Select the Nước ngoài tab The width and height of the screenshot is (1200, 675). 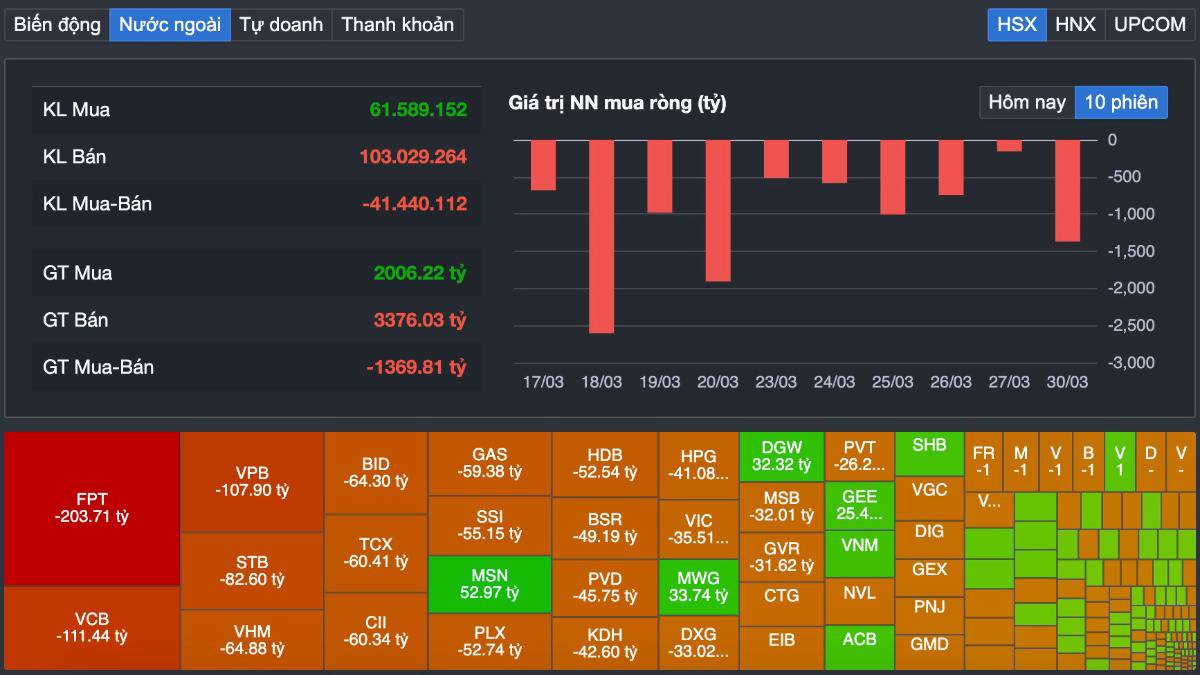tap(170, 25)
